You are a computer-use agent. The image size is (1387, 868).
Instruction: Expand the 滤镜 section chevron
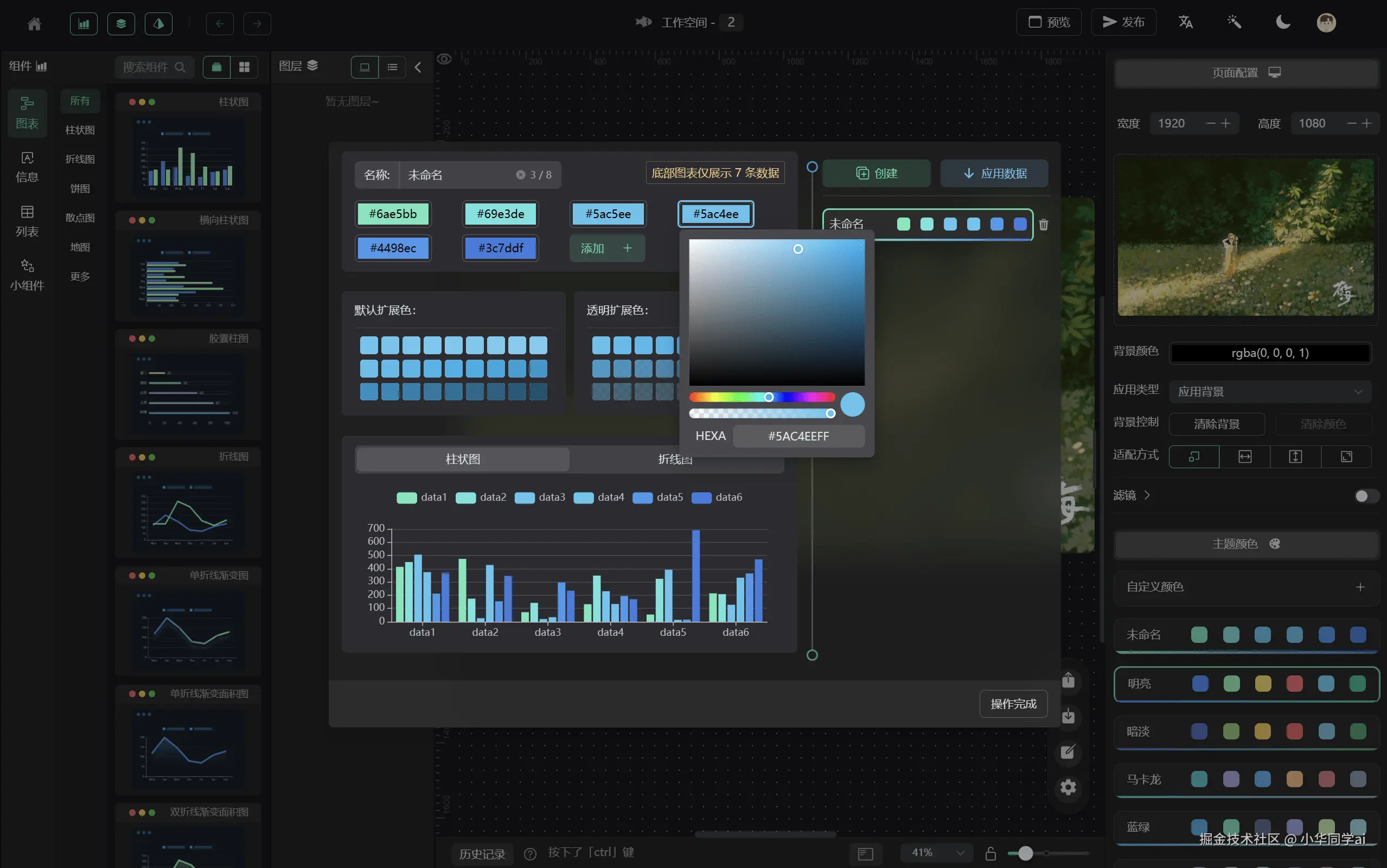click(x=1147, y=495)
